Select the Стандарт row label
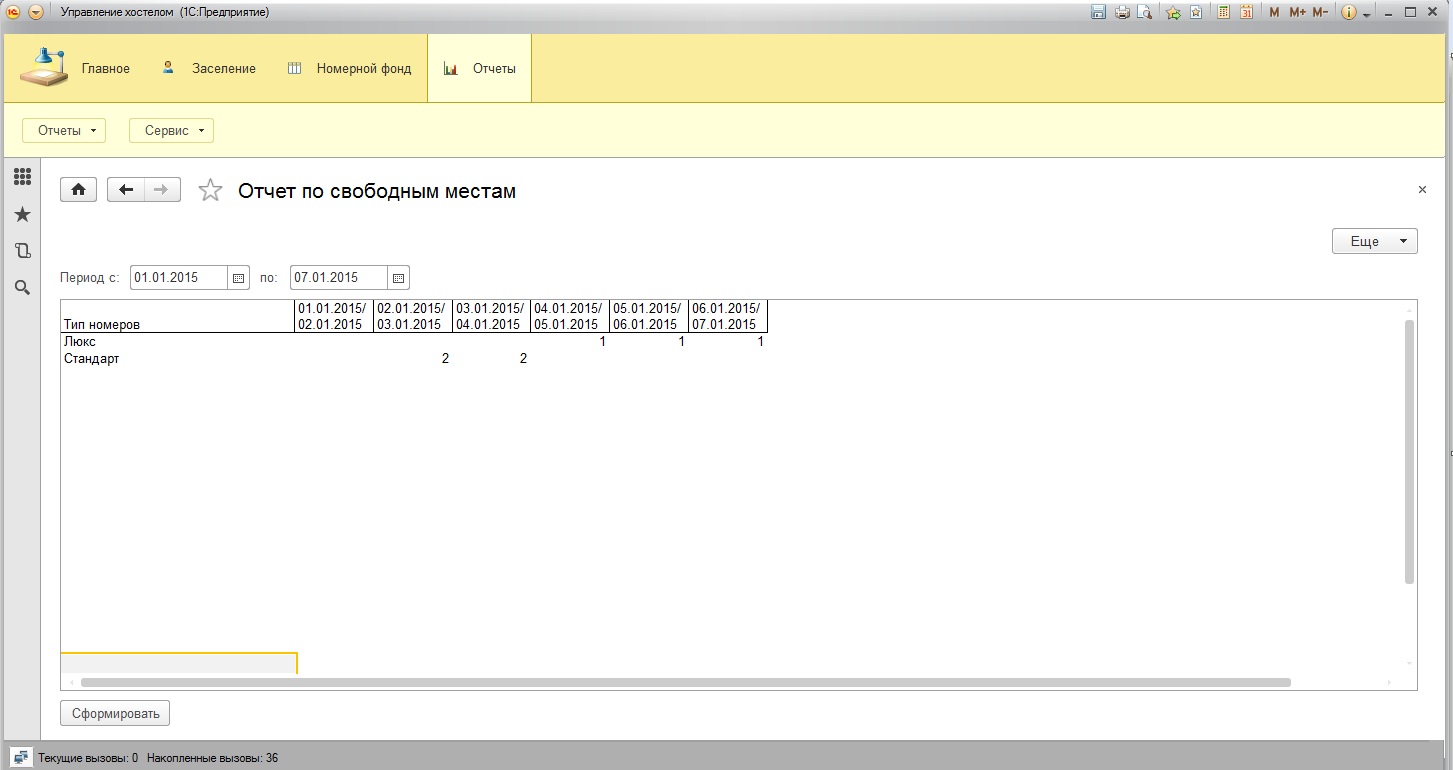The height and width of the screenshot is (770, 1453). coord(91,359)
